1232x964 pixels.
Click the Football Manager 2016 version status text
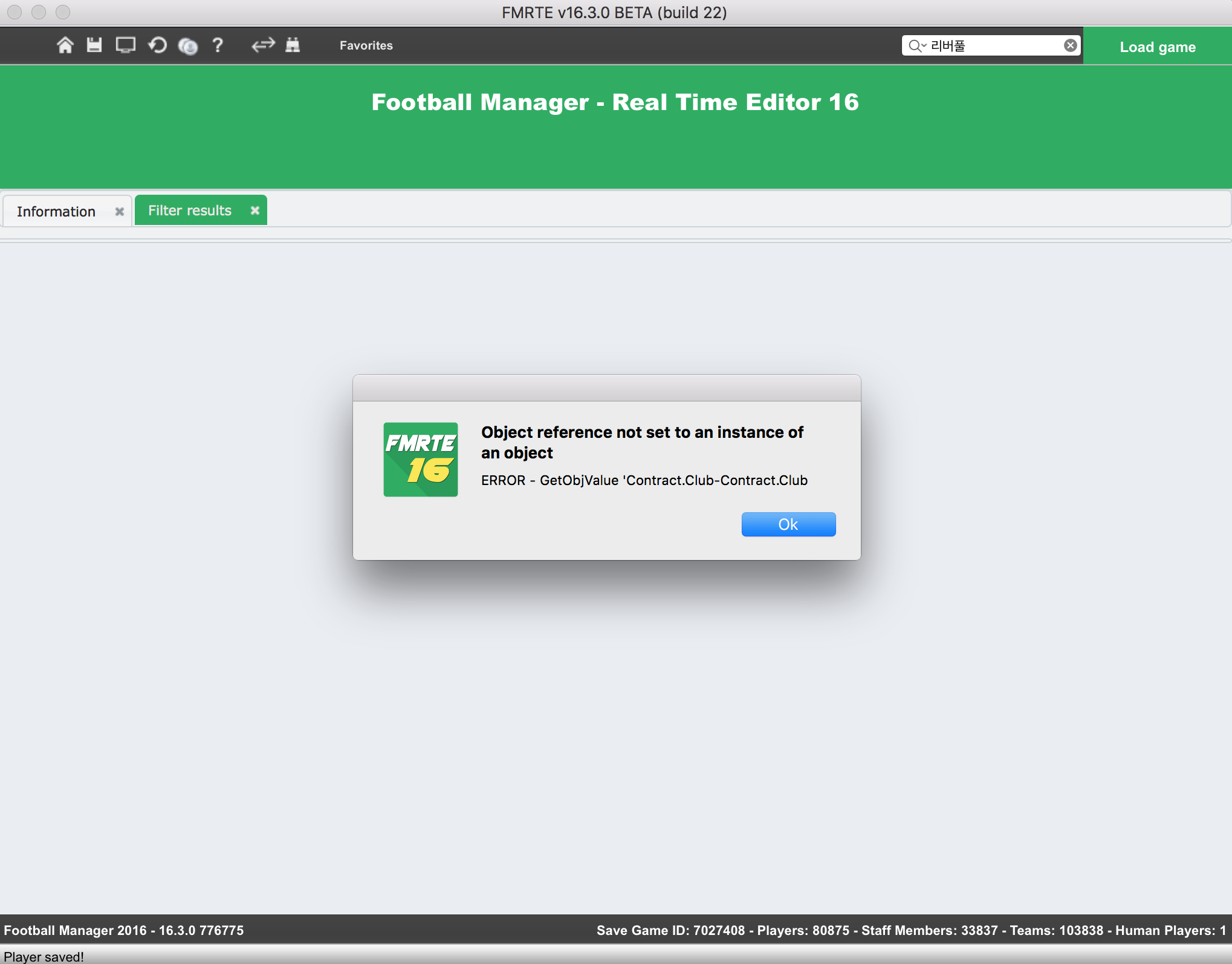(124, 930)
